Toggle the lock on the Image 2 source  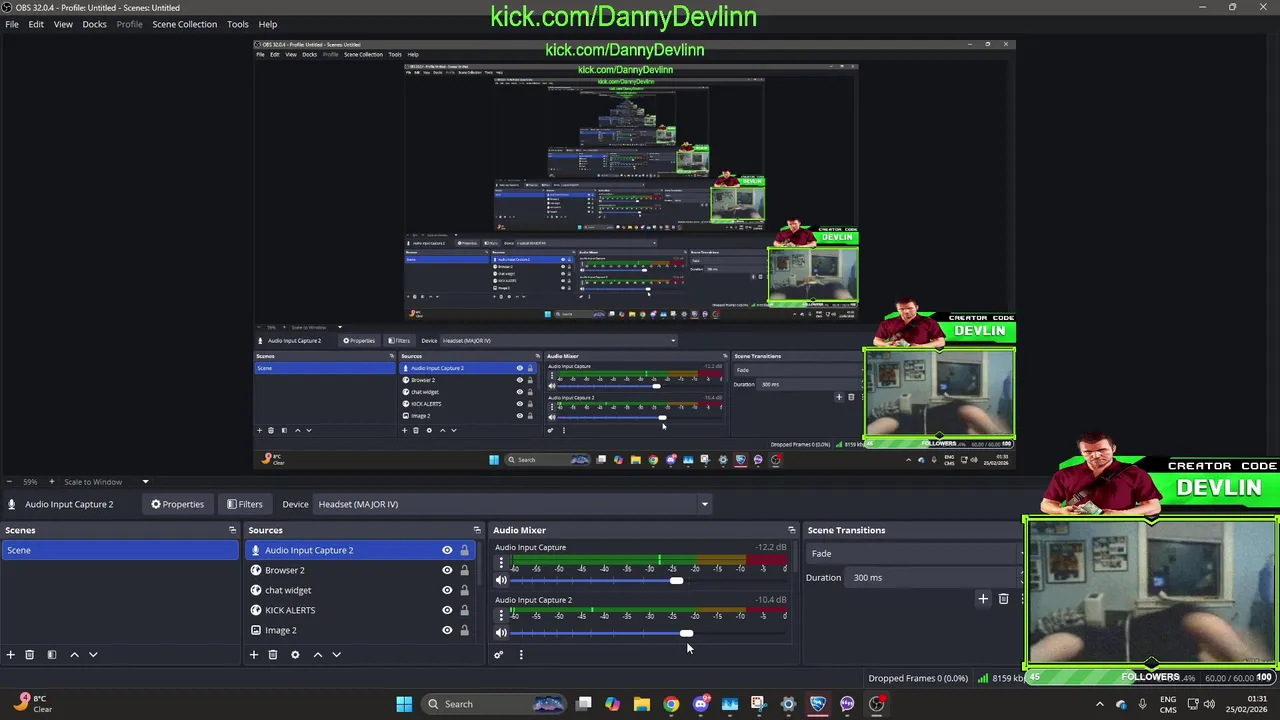pyautogui.click(x=464, y=630)
